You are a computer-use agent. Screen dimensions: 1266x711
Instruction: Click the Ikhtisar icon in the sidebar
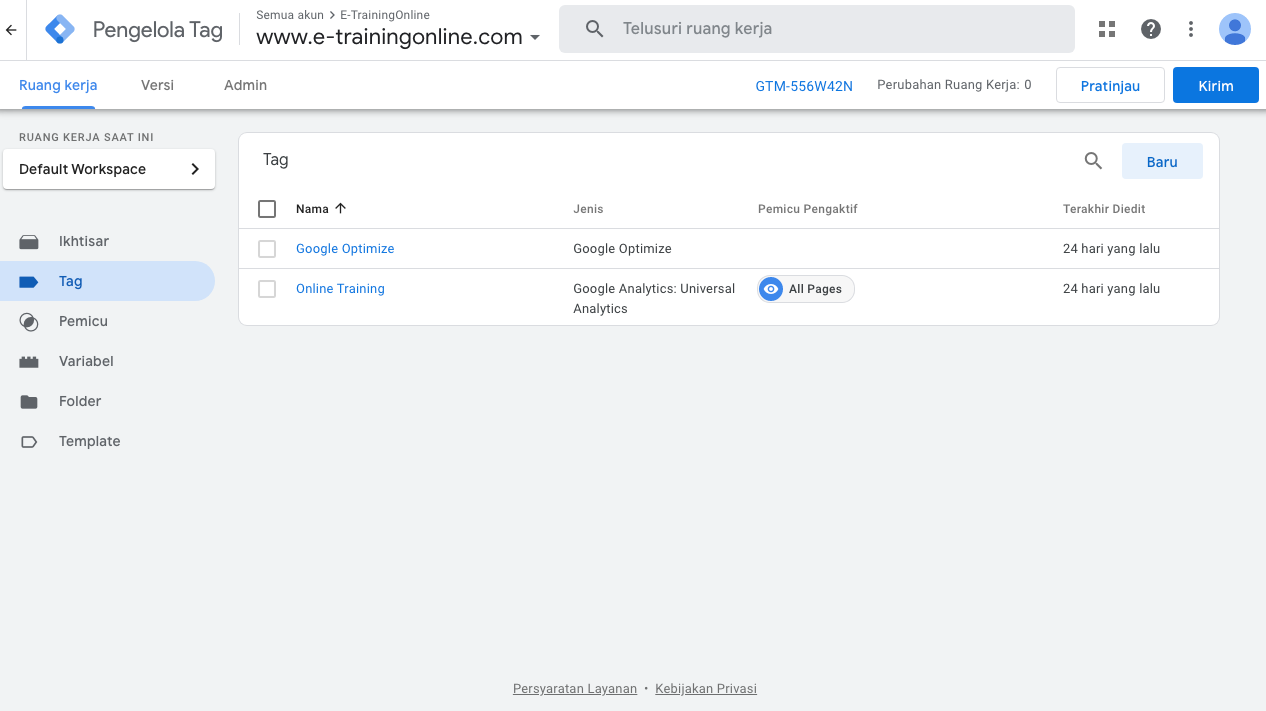click(x=29, y=241)
